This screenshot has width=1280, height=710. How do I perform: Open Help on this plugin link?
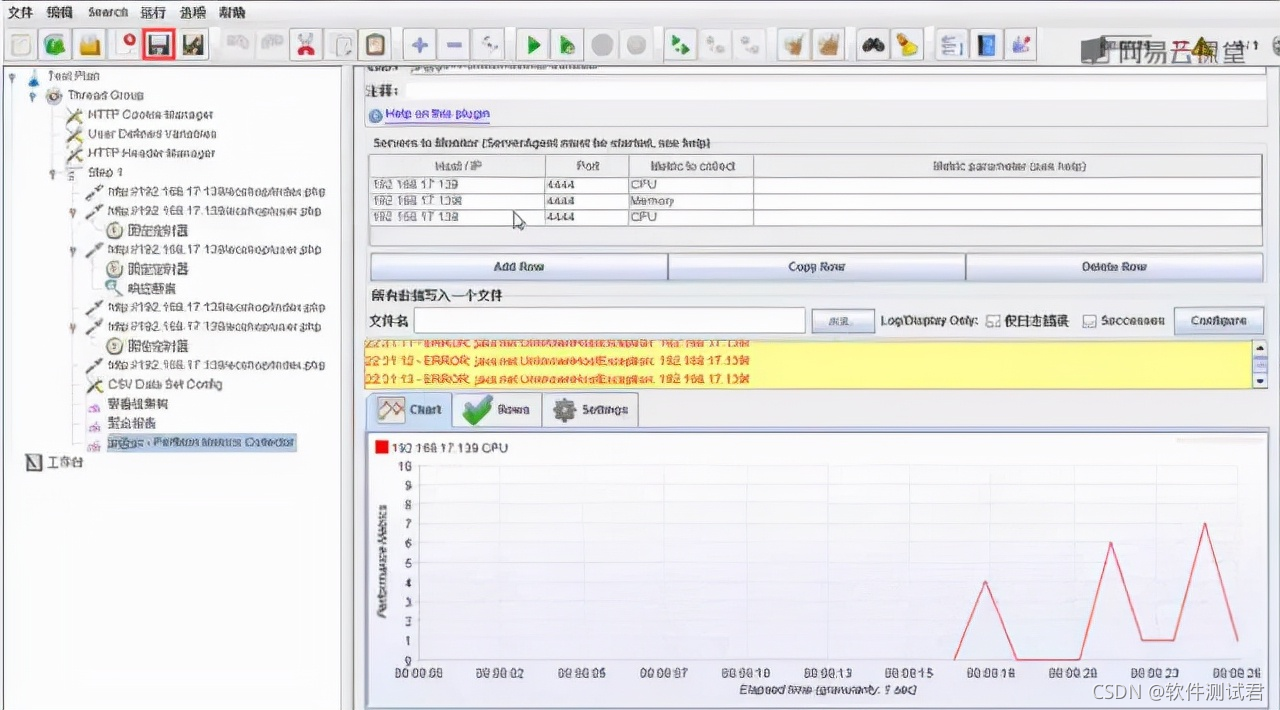tap(437, 115)
